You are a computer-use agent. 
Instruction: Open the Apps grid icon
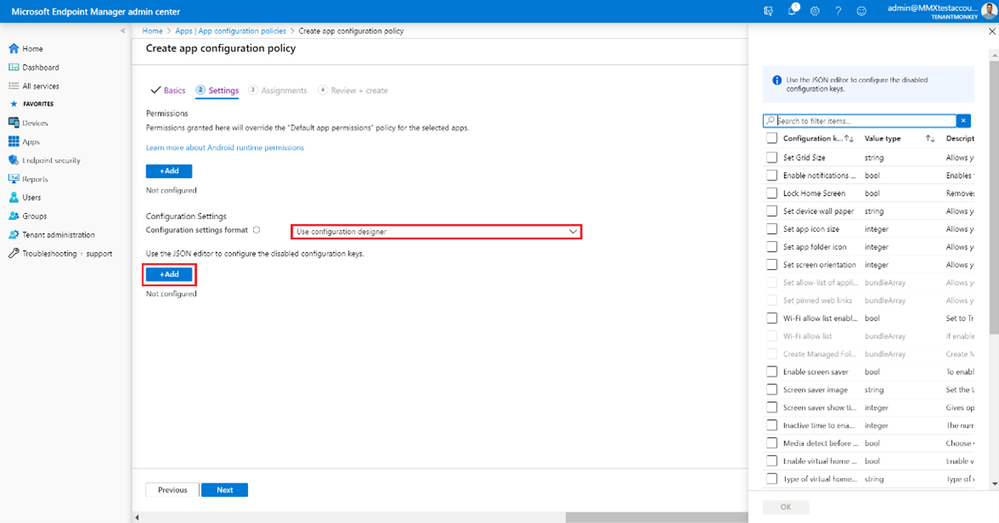tap(13, 141)
